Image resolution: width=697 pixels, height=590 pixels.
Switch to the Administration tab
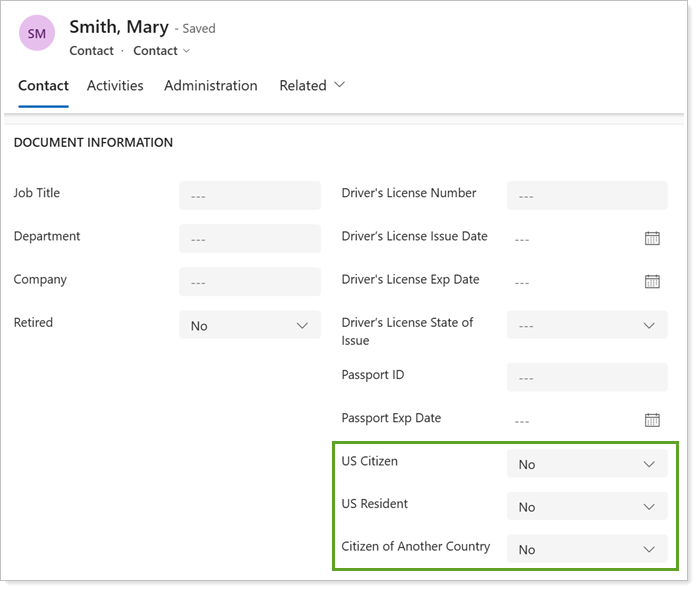211,86
